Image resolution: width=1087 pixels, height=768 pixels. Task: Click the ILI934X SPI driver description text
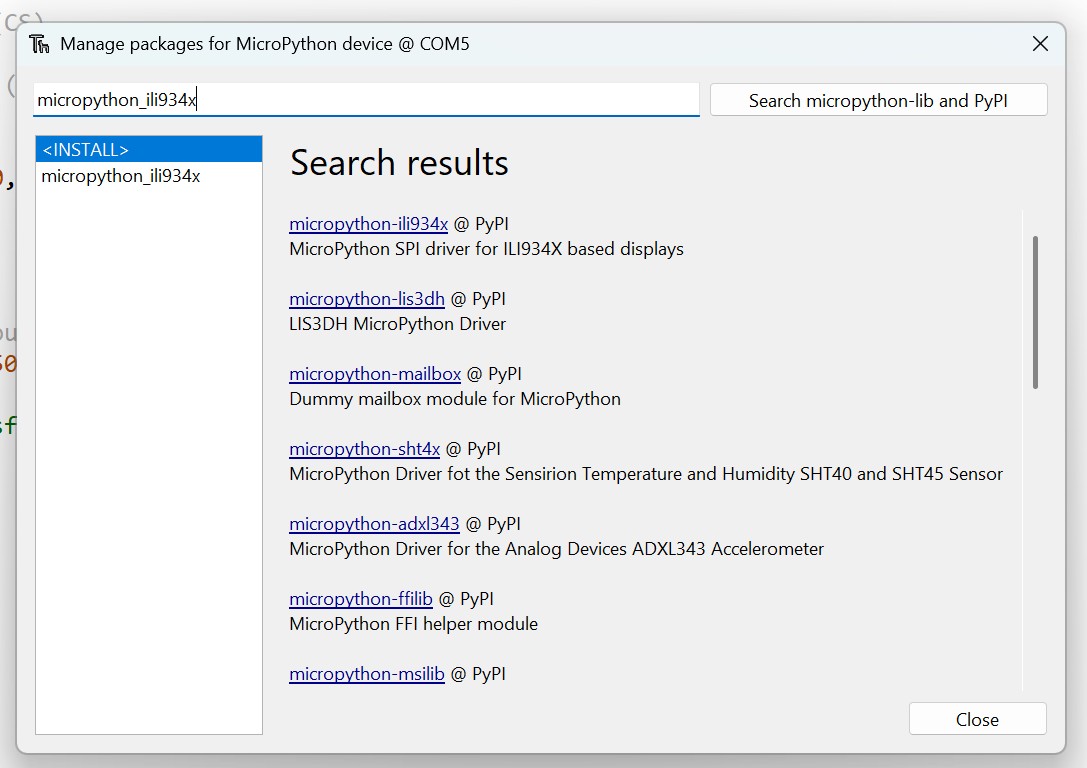(x=486, y=249)
